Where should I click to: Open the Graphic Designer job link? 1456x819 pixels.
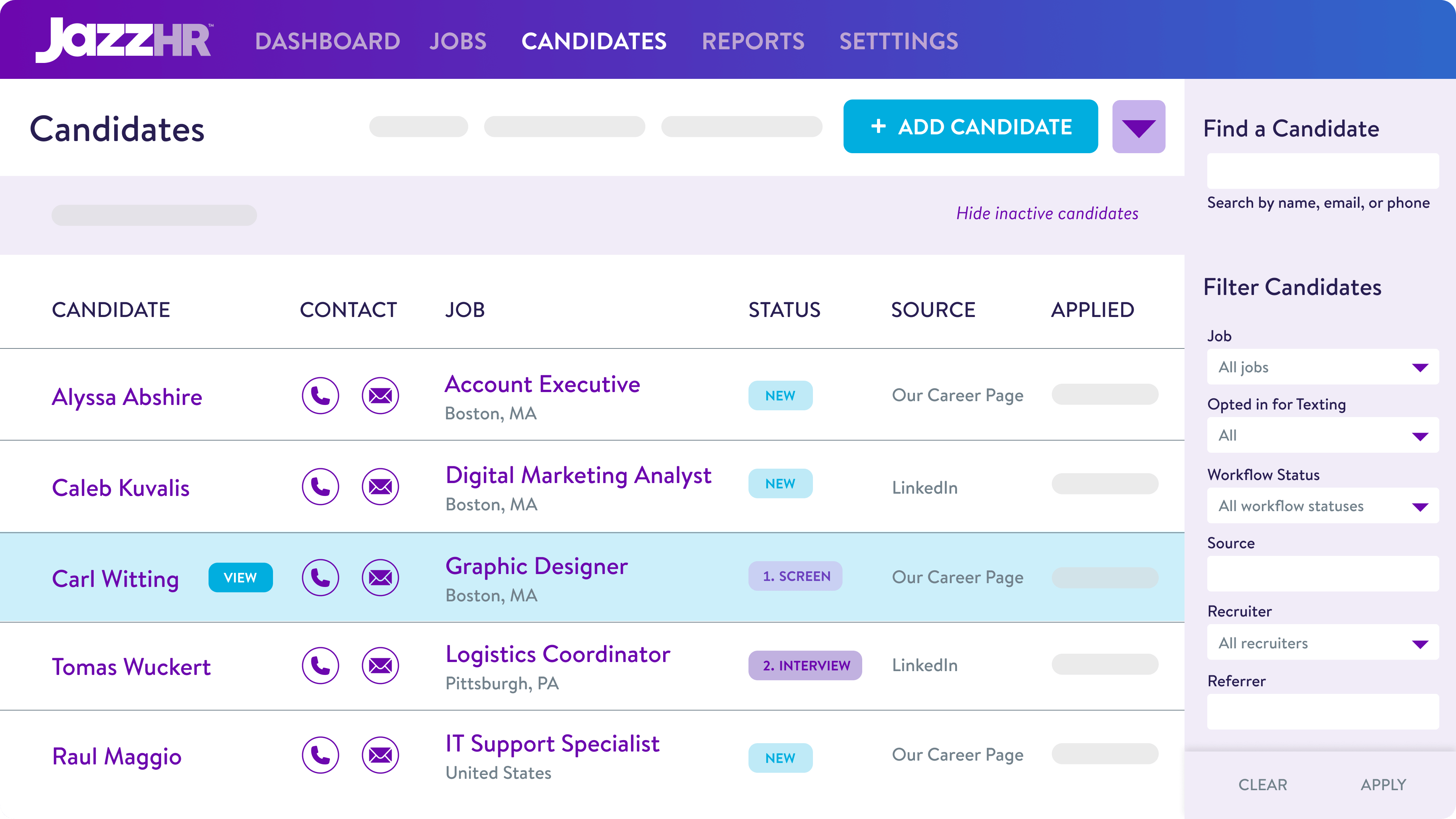click(537, 566)
